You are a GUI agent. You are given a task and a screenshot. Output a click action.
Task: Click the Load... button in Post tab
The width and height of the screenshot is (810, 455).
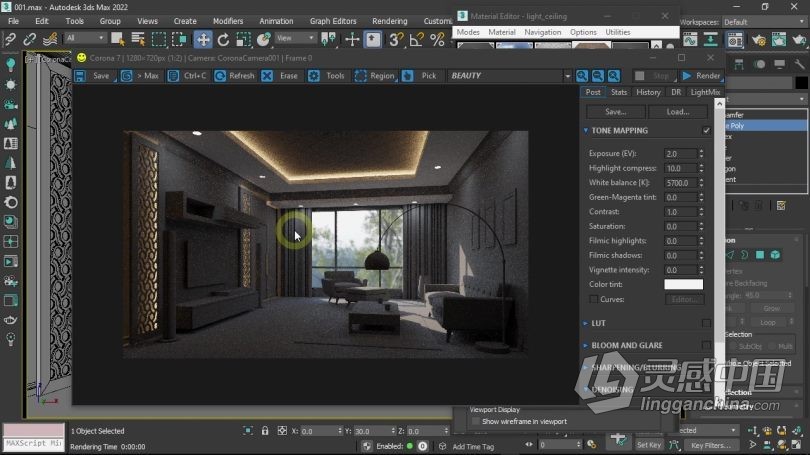[x=678, y=112]
